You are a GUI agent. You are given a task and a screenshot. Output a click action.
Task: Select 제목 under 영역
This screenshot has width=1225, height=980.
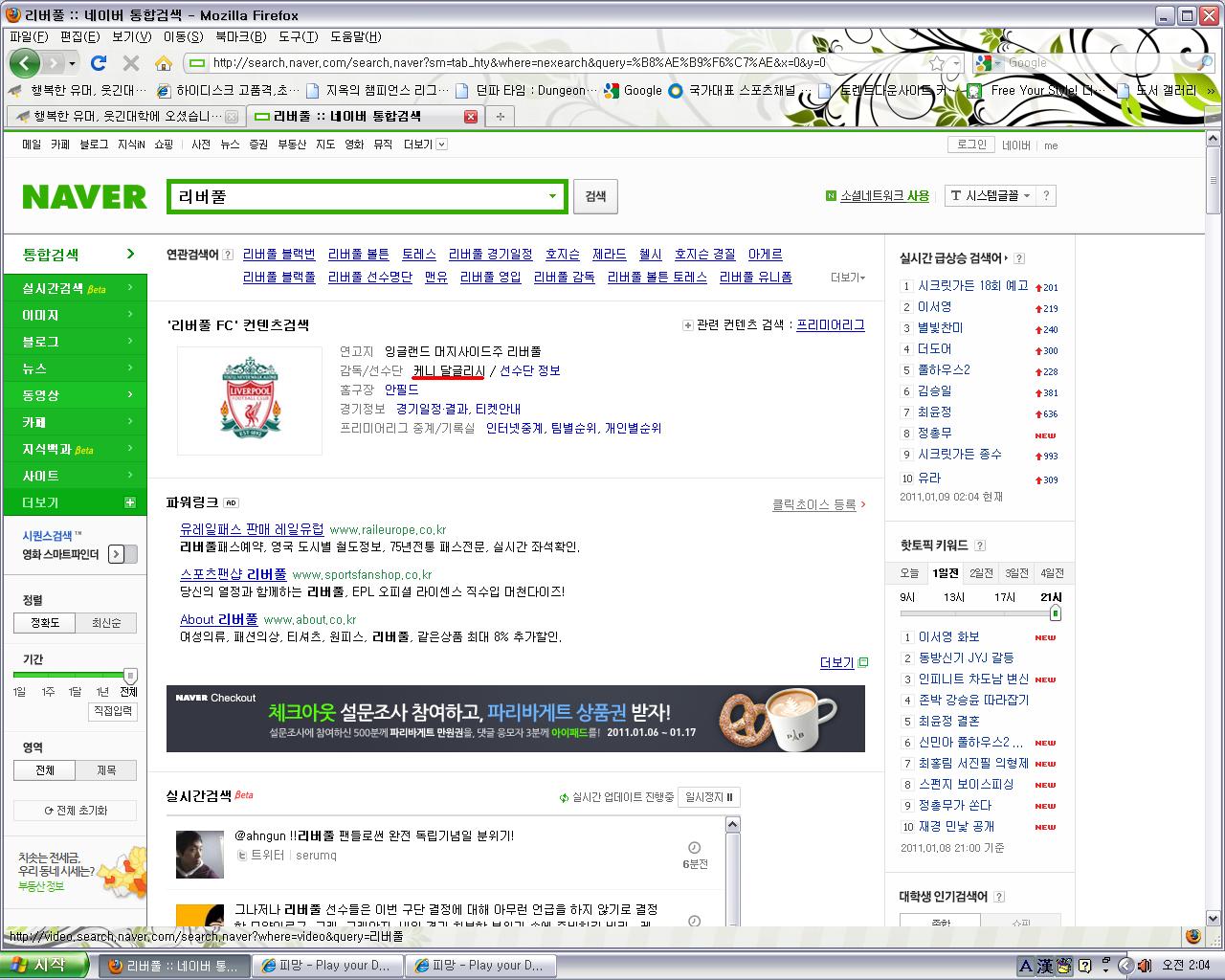tap(106, 770)
